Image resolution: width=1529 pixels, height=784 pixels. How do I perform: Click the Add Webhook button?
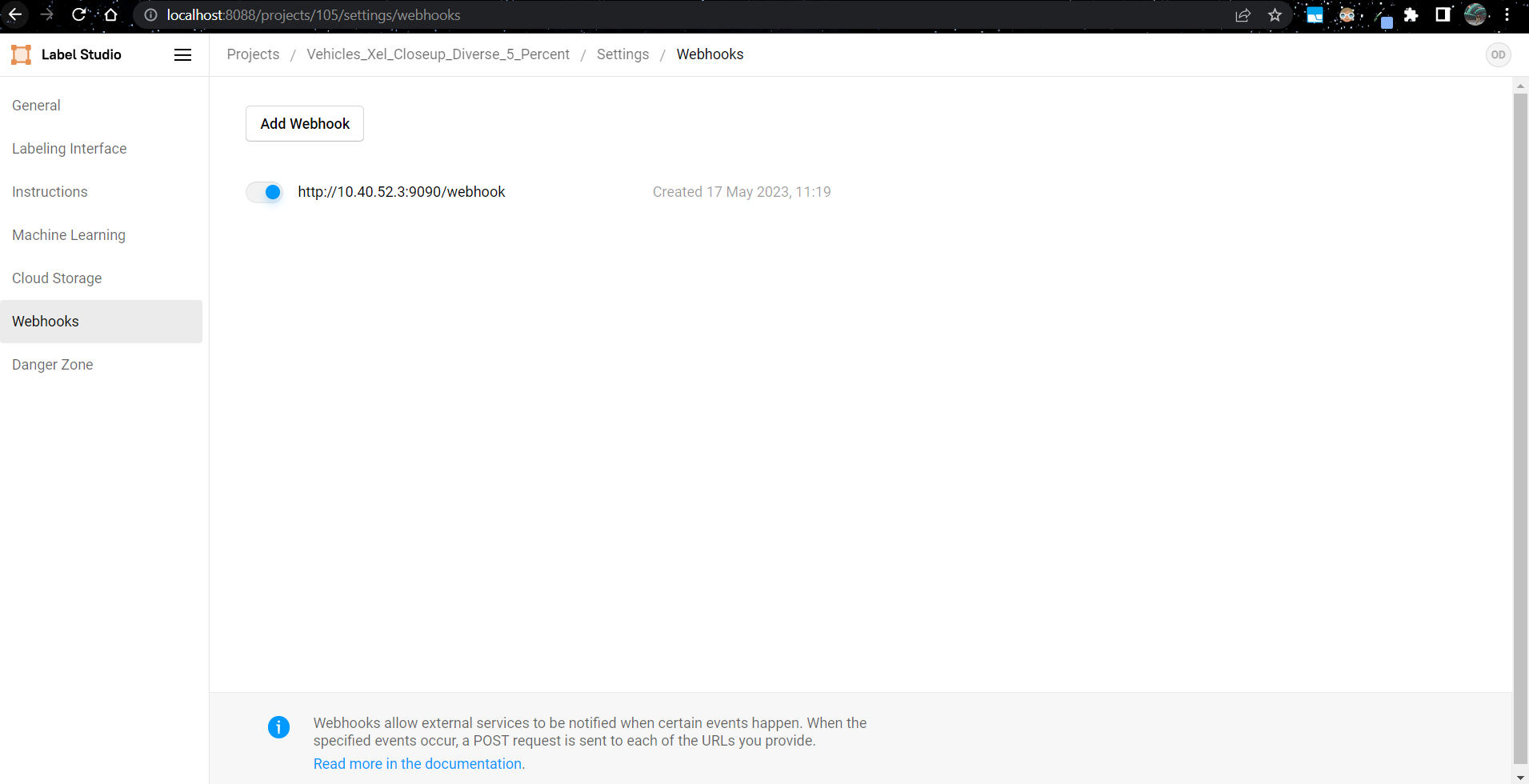point(305,123)
